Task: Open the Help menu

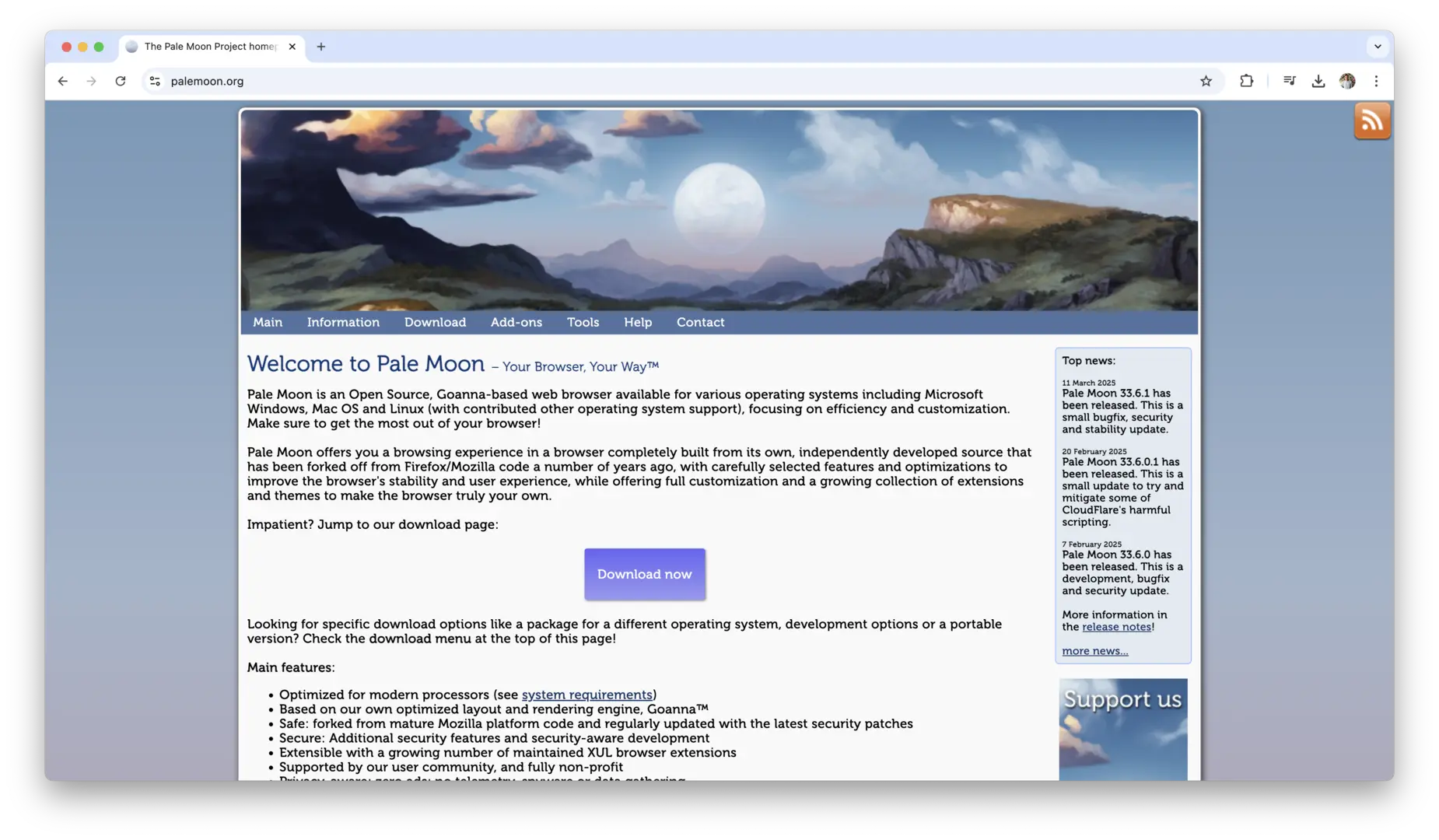Action: [638, 322]
